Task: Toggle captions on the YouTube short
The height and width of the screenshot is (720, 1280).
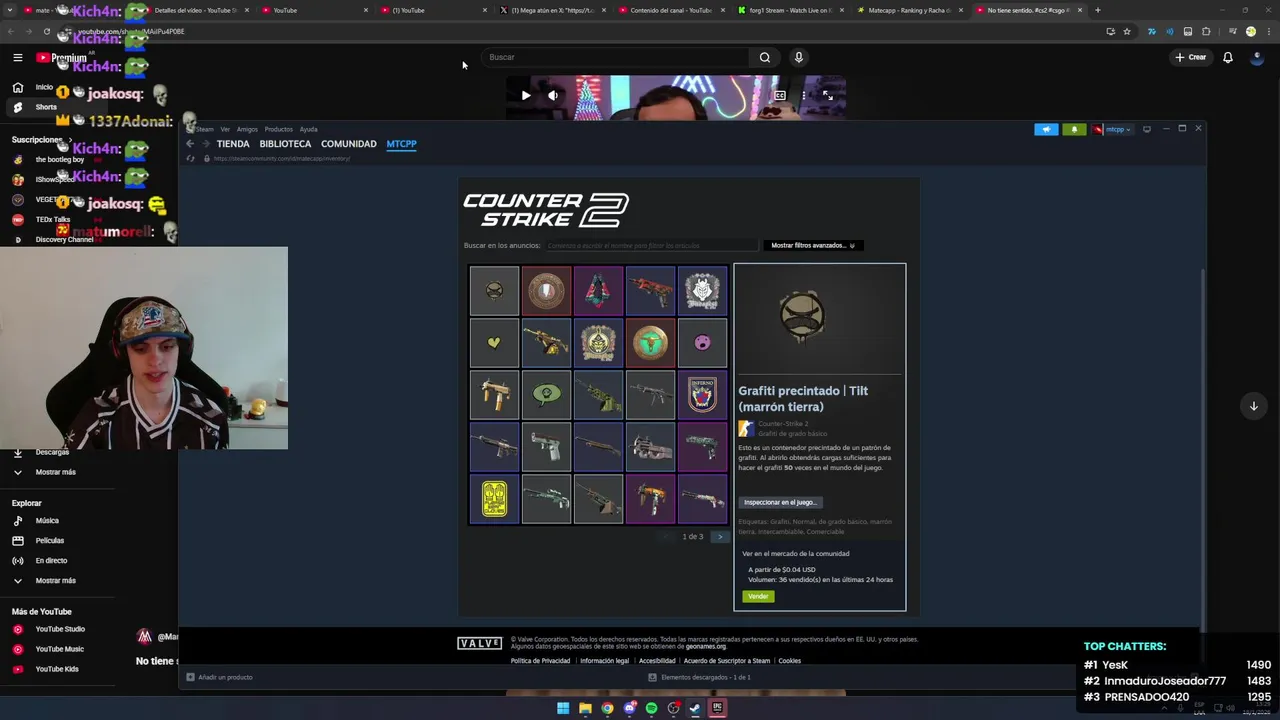Action: [x=780, y=95]
